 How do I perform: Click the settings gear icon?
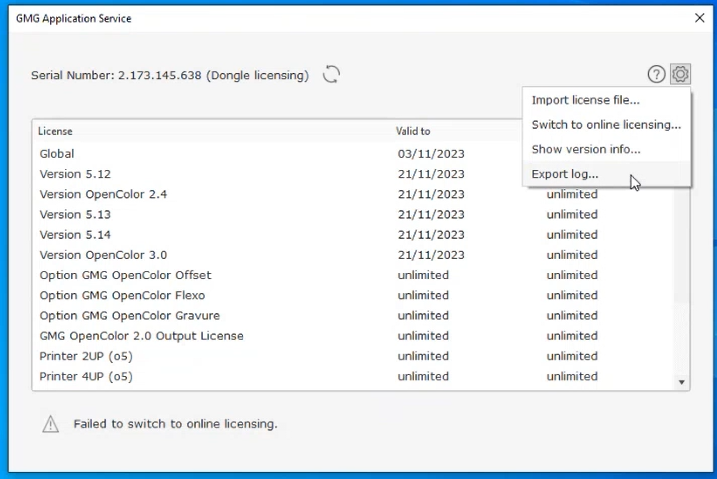pyautogui.click(x=680, y=74)
